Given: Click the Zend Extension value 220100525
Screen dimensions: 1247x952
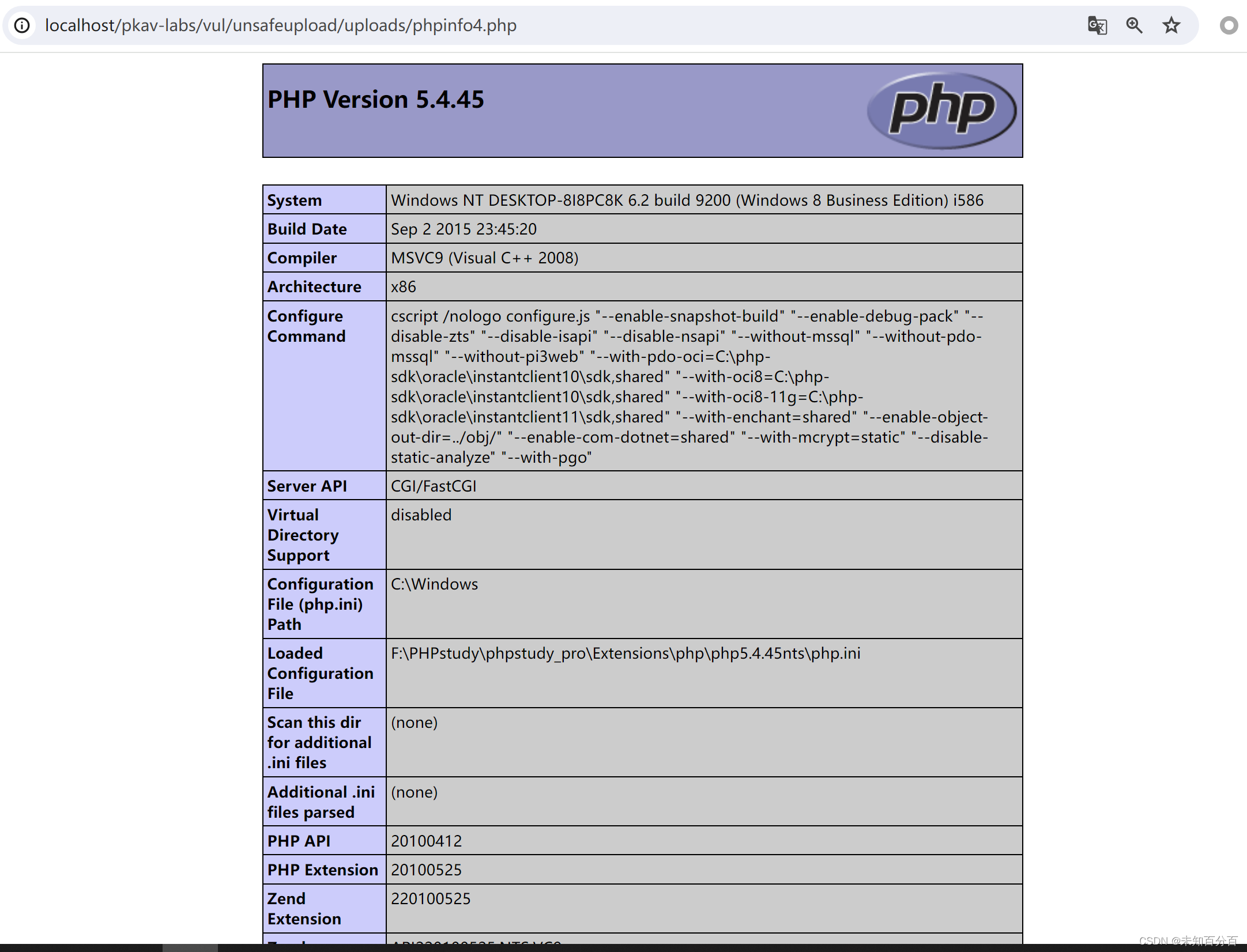Looking at the screenshot, I should 431,899.
